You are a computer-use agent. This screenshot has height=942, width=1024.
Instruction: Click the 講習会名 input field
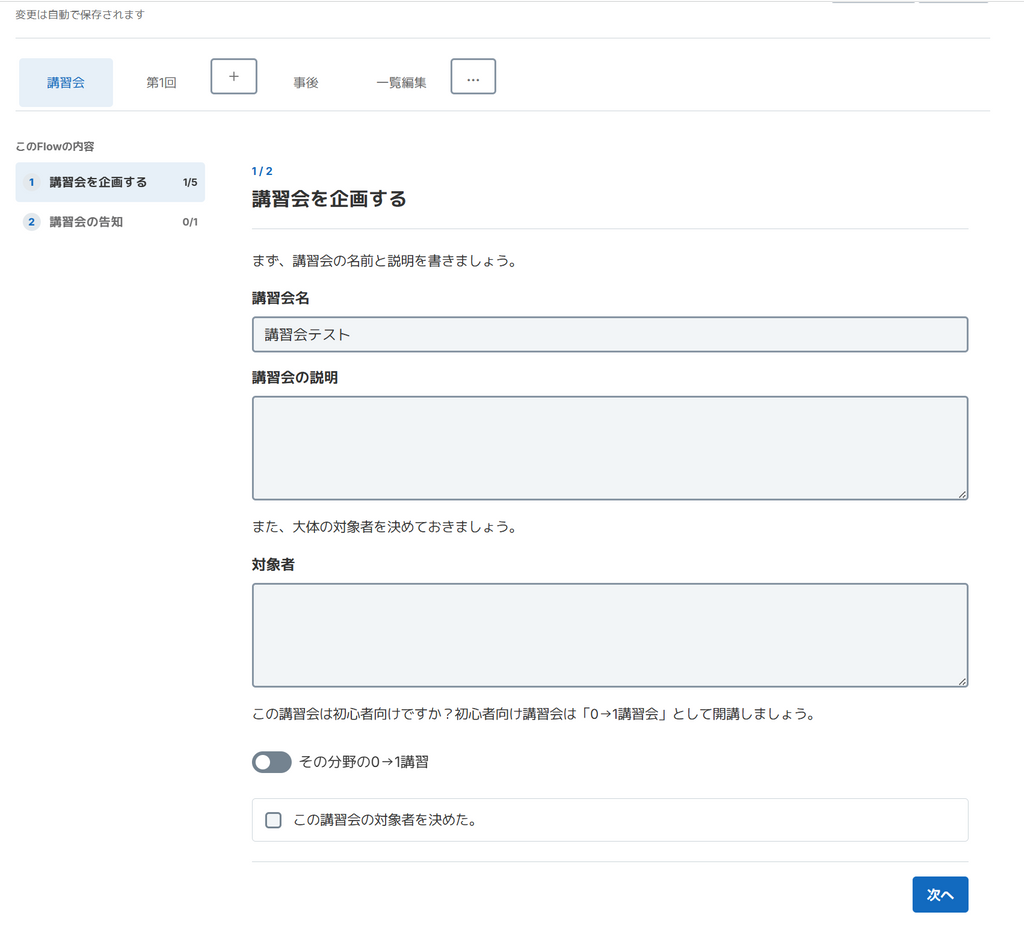[610, 334]
